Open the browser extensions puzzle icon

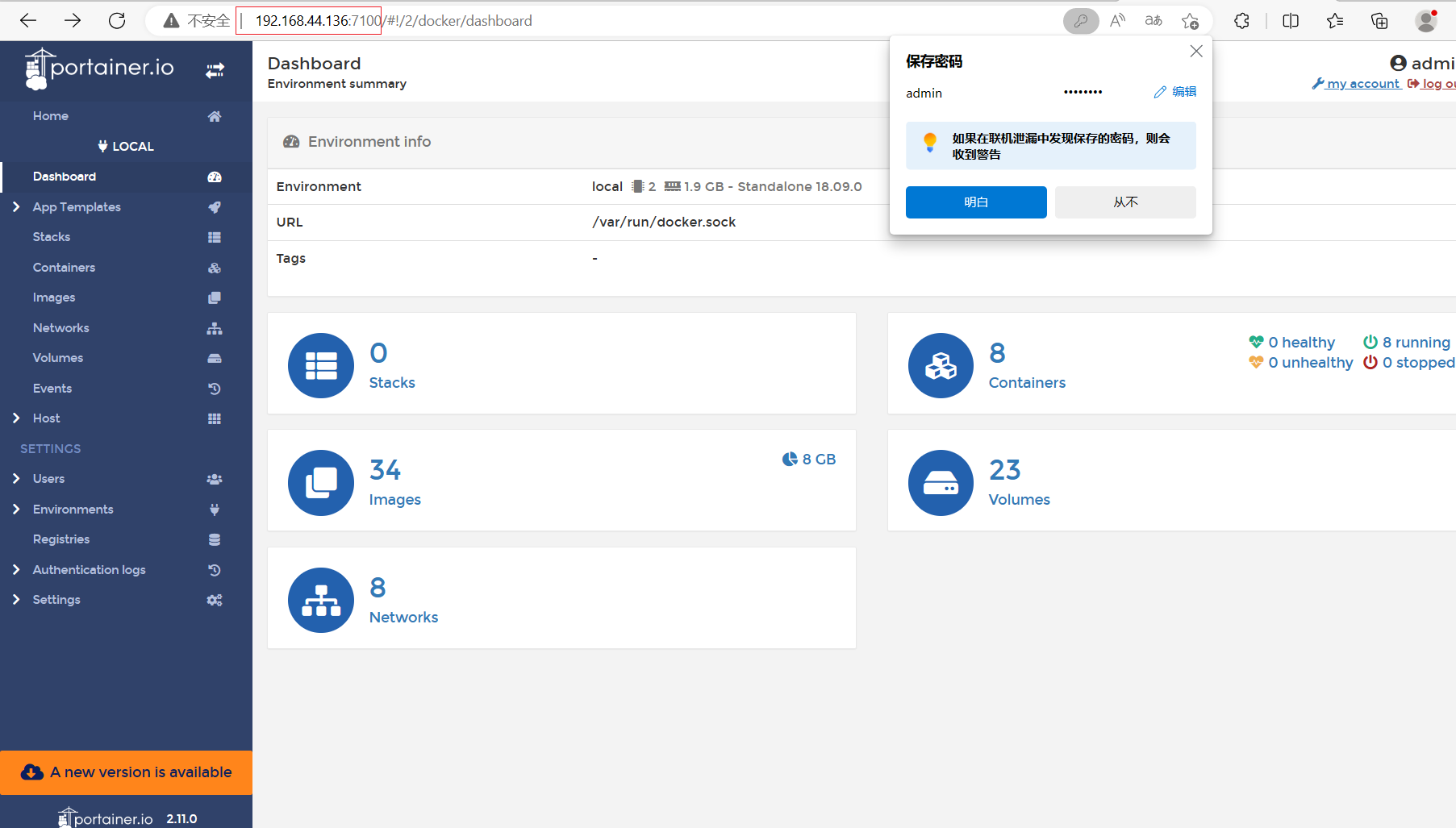point(1242,21)
